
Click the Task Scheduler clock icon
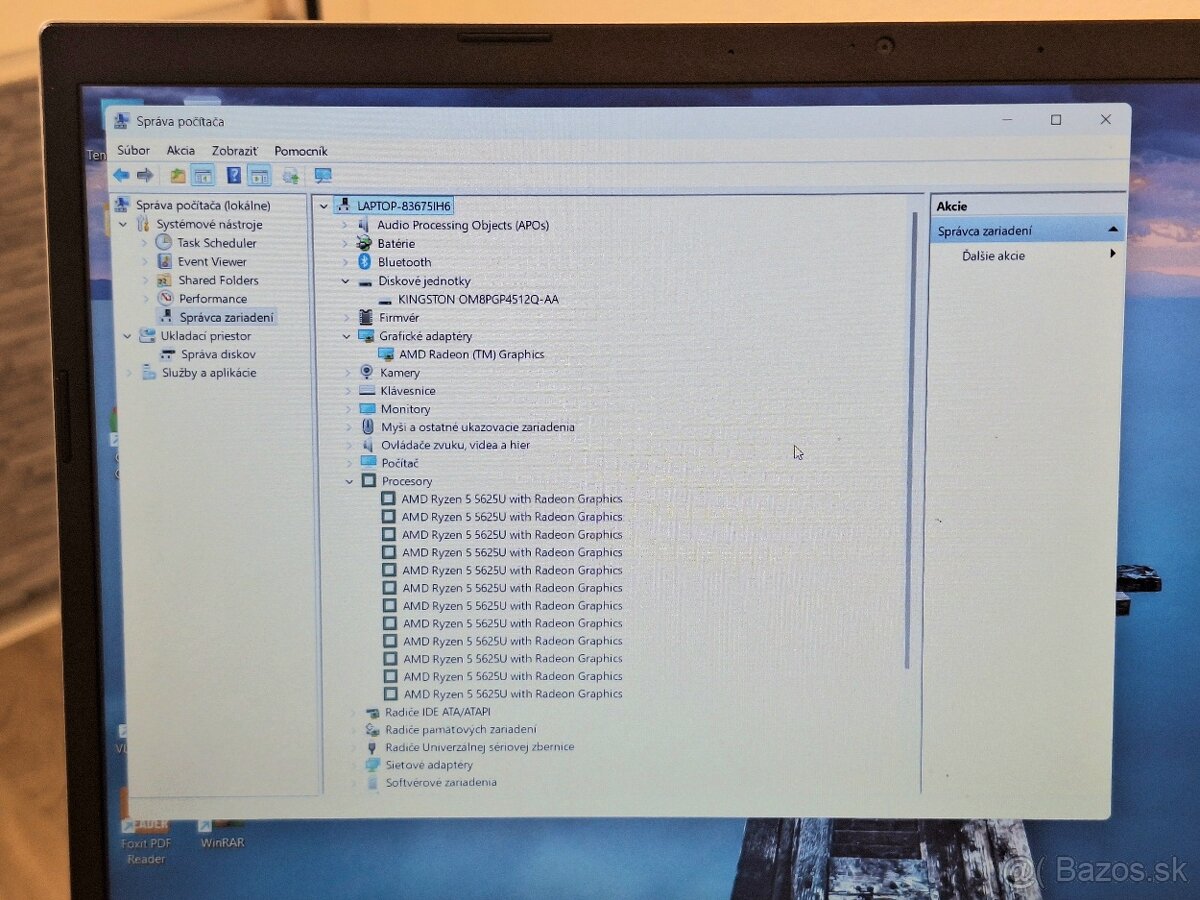[x=165, y=242]
